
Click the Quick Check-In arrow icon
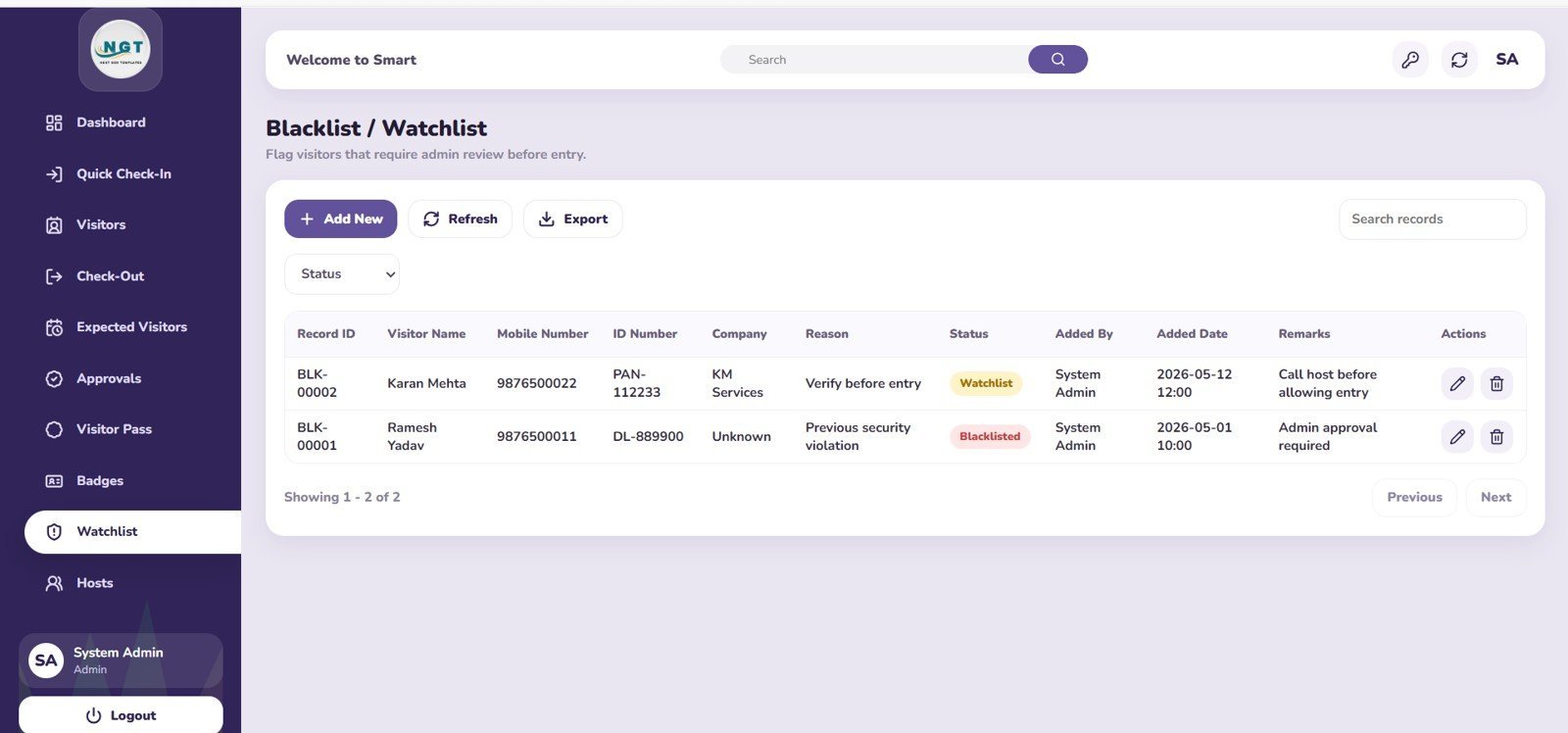[x=54, y=174]
